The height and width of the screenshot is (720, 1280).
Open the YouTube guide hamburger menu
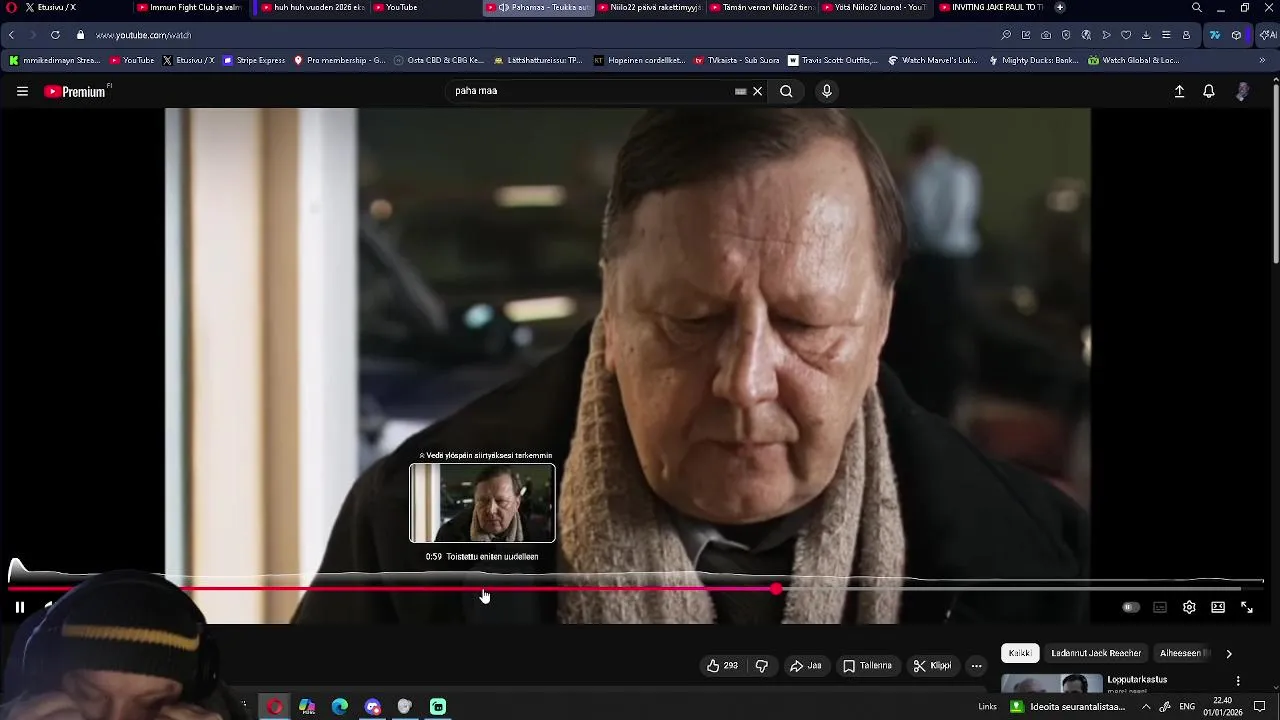pyautogui.click(x=22, y=91)
